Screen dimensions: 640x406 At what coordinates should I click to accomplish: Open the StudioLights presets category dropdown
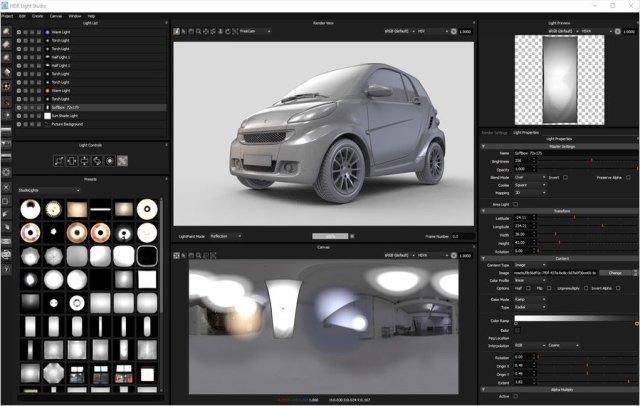[x=50, y=190]
